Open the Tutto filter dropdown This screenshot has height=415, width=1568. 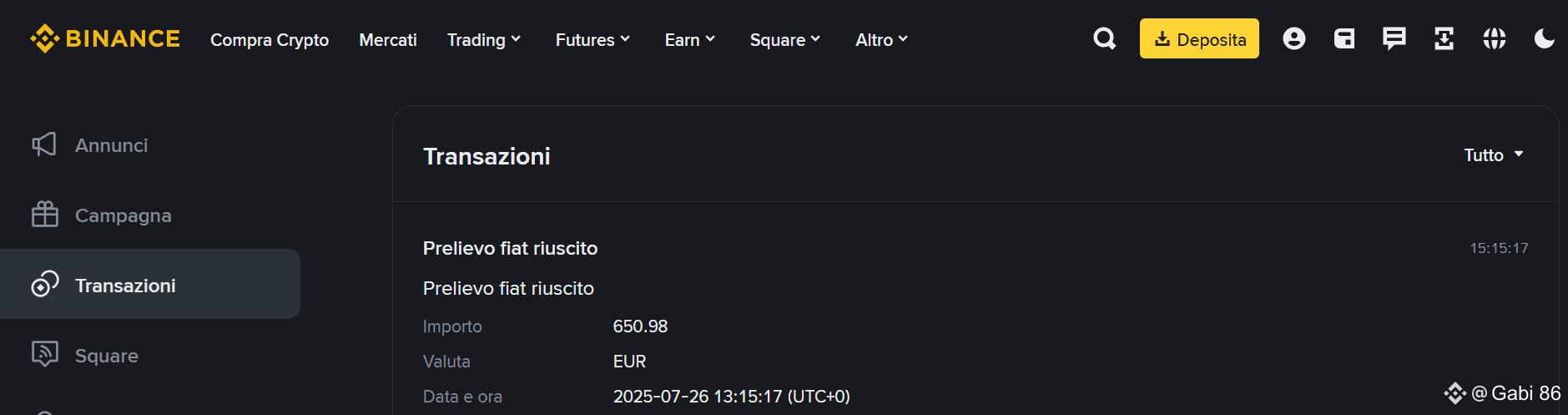click(x=1494, y=154)
